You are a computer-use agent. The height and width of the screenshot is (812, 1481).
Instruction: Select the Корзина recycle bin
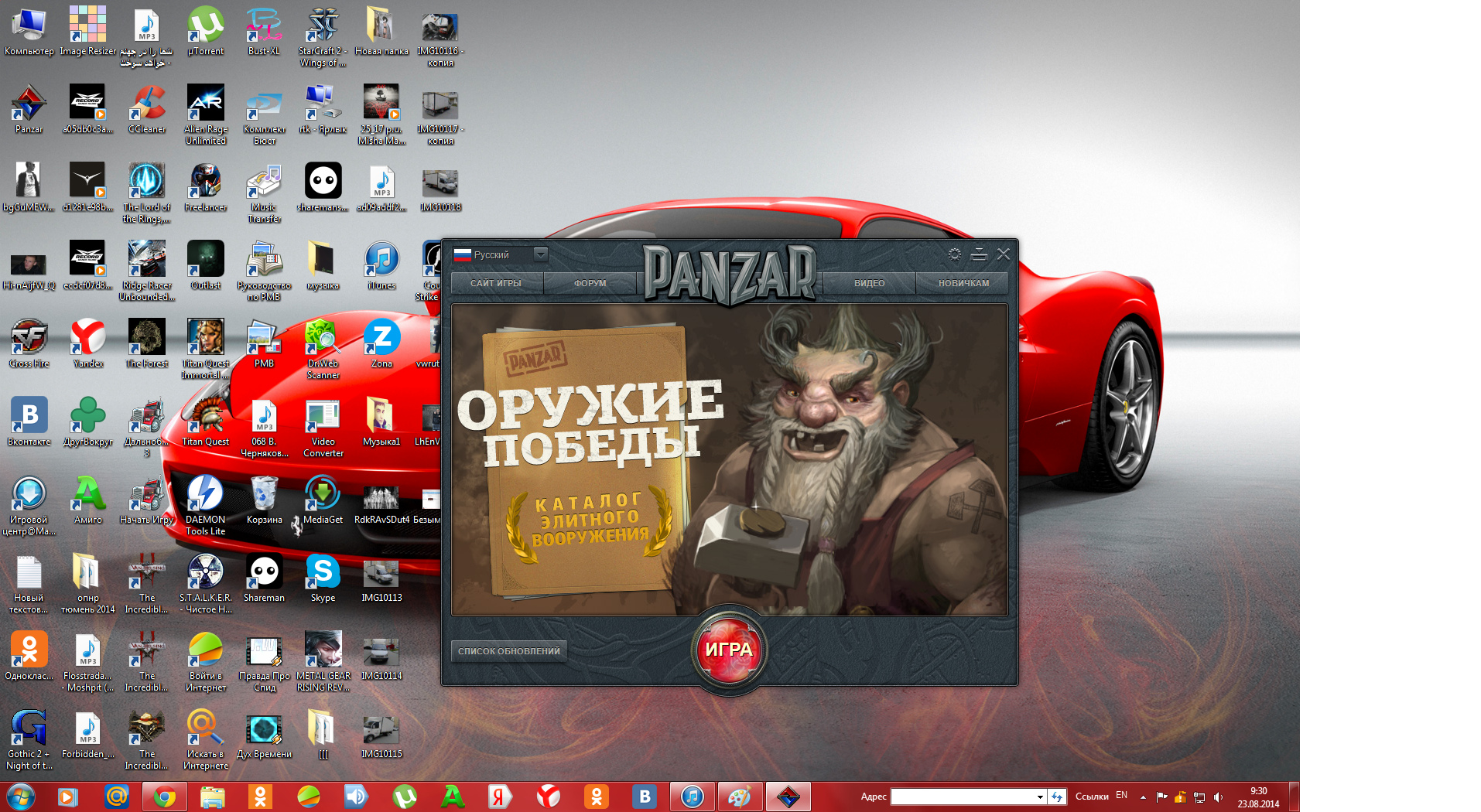click(x=264, y=500)
